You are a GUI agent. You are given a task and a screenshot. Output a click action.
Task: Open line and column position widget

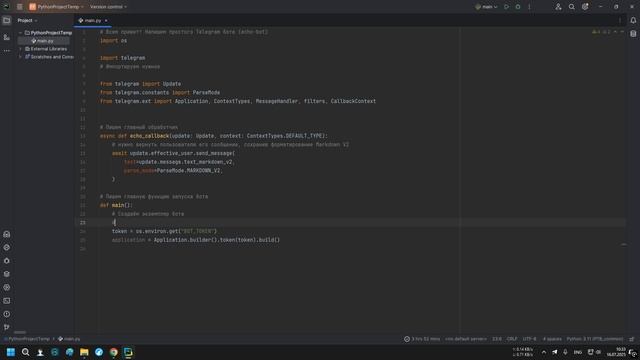click(497, 339)
